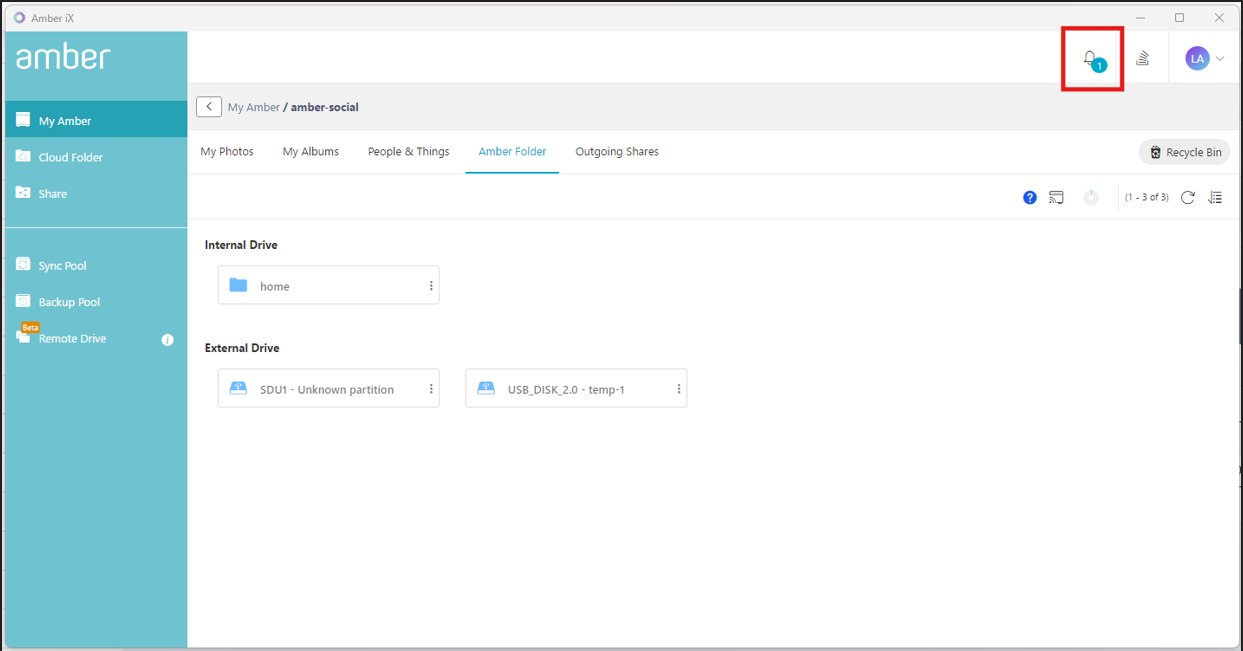The width and height of the screenshot is (1243, 651).
Task: Switch to the My Photos tab
Action: point(227,152)
